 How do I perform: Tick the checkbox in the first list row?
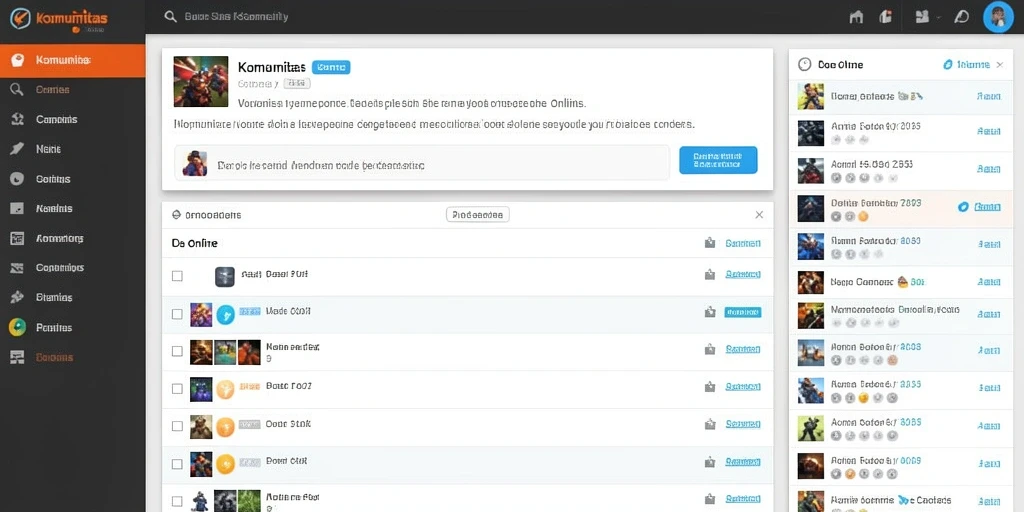pyautogui.click(x=177, y=276)
